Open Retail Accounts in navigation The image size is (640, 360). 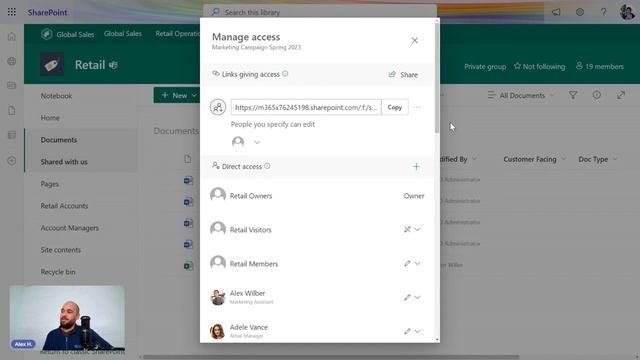coord(64,206)
